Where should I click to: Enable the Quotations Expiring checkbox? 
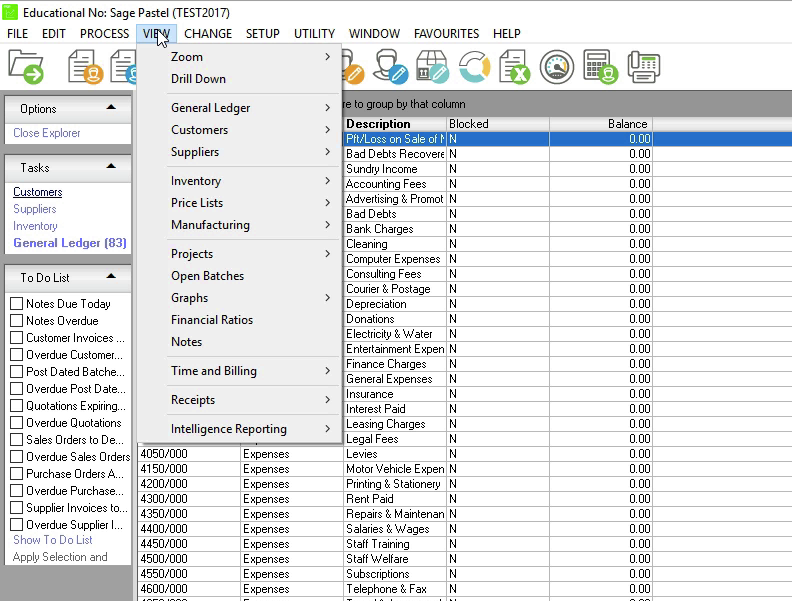pos(16,406)
